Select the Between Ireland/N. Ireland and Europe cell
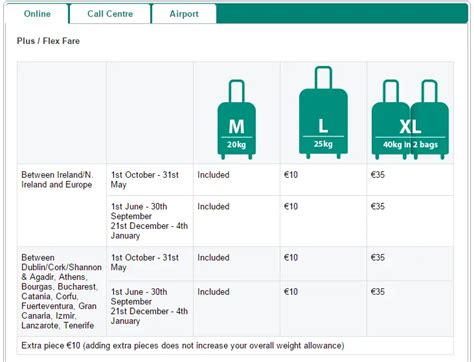The height and width of the screenshot is (362, 474). (62, 205)
